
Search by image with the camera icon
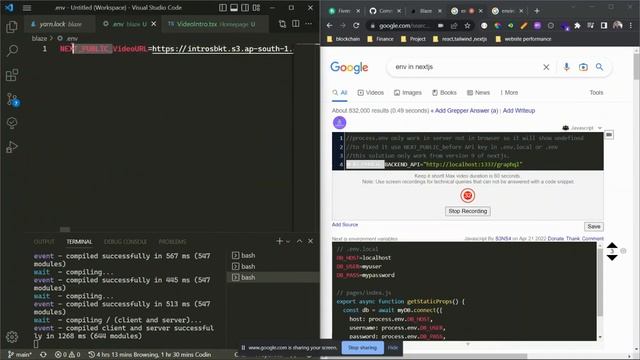point(583,67)
